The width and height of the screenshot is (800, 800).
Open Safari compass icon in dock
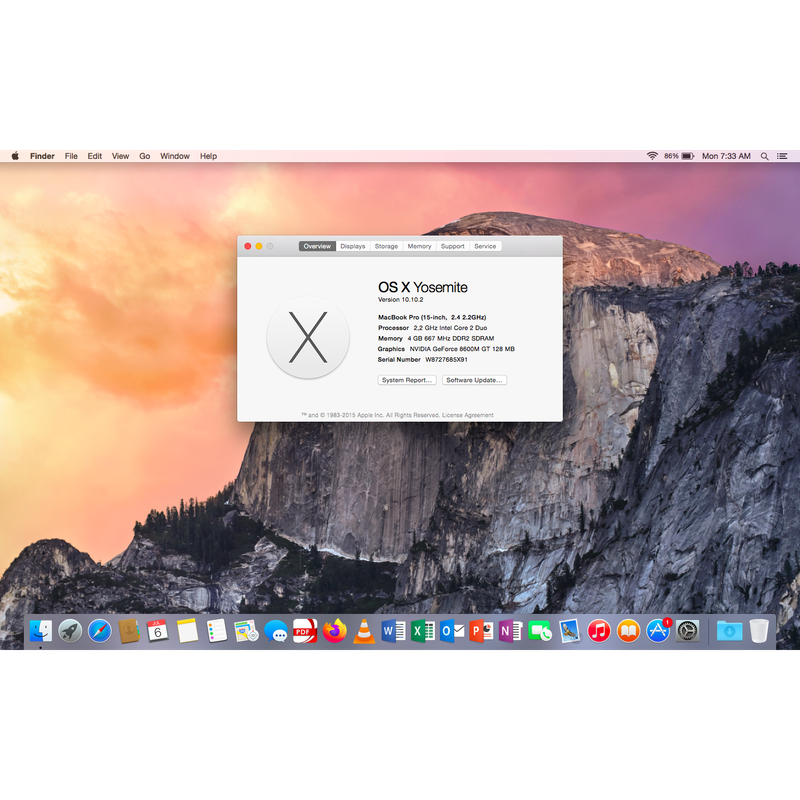pyautogui.click(x=99, y=631)
